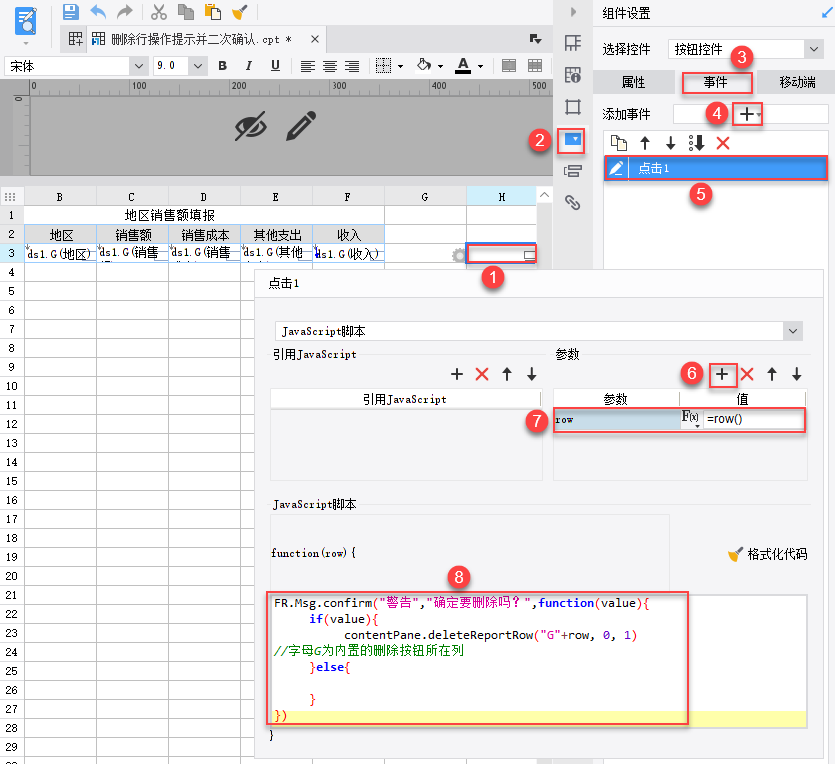Delete referenced JavaScript red X
This screenshot has height=764, width=835.
coord(482,374)
